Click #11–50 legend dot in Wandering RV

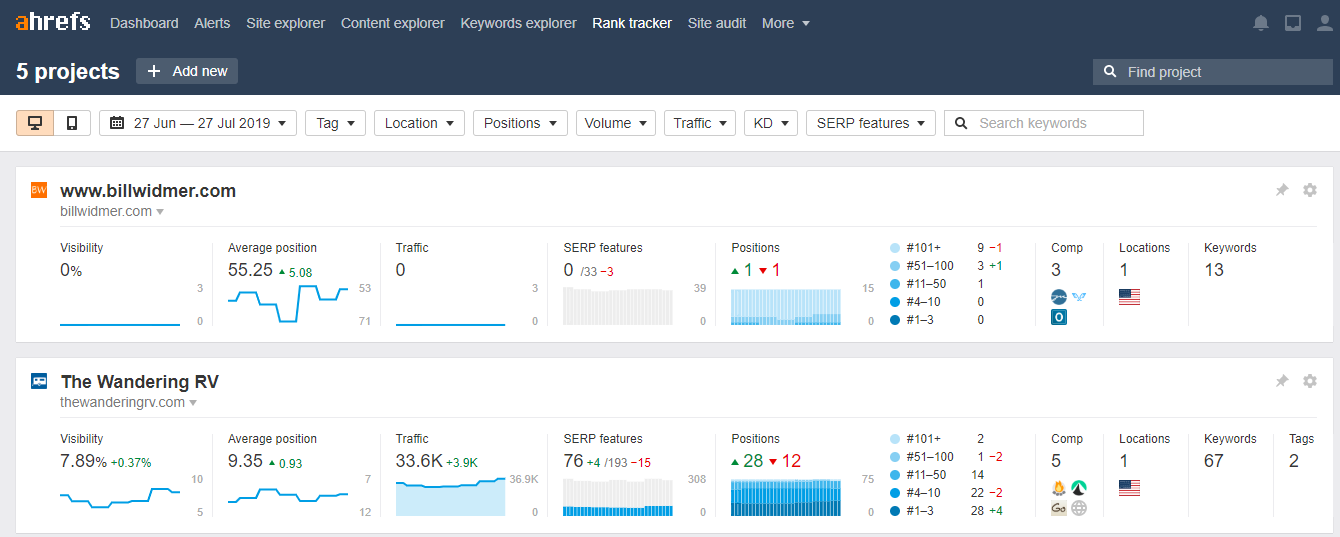pos(894,475)
